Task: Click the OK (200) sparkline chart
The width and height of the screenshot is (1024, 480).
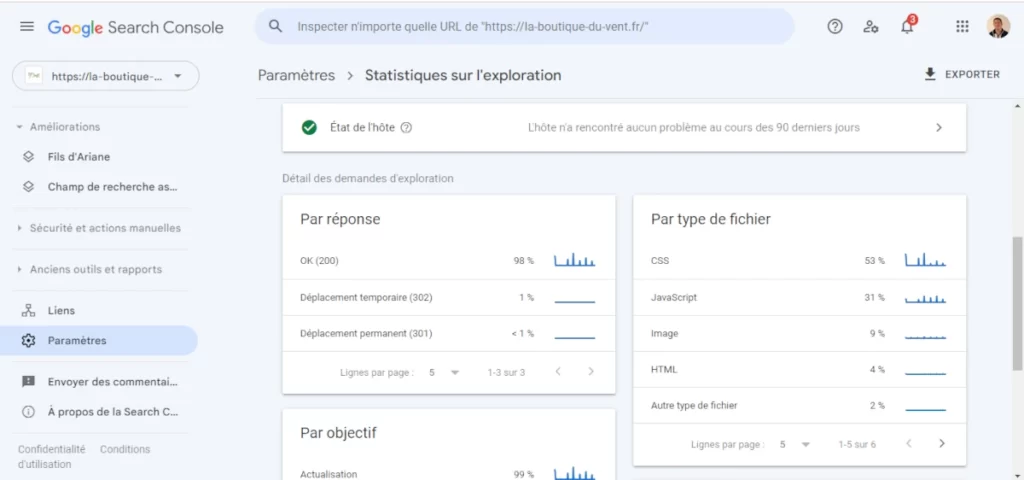Action: 575,260
